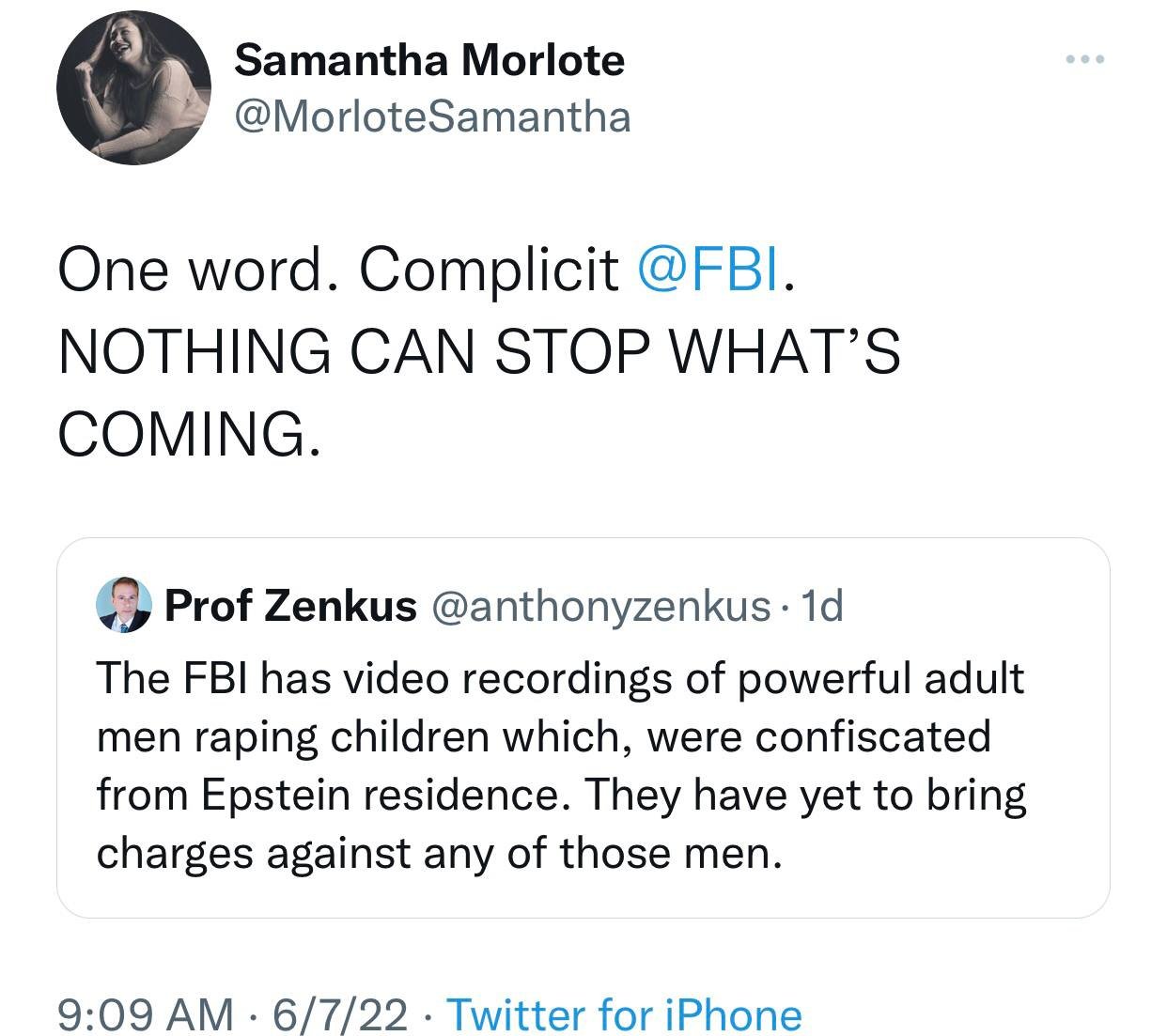This screenshot has width=1167, height=1036.
Task: Click the word "COMING." in the tweet
Action: coord(190,433)
